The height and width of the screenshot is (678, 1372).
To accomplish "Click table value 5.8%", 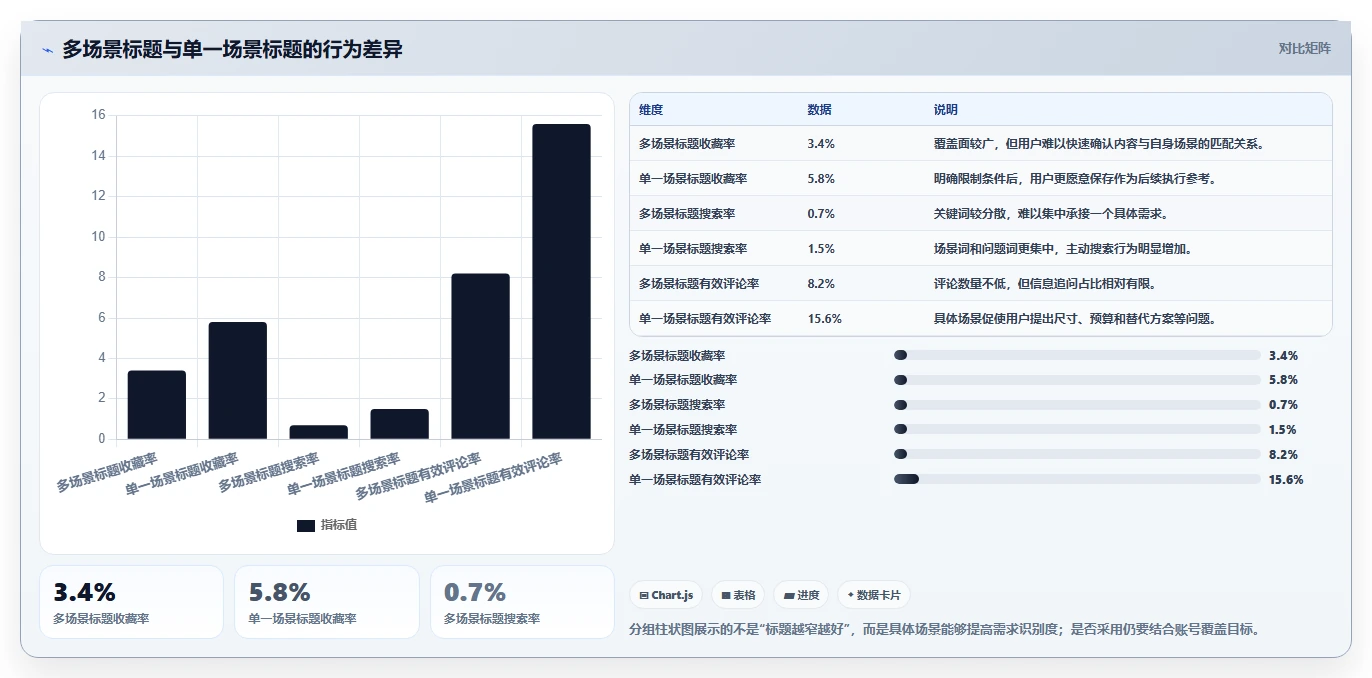I will (821, 179).
